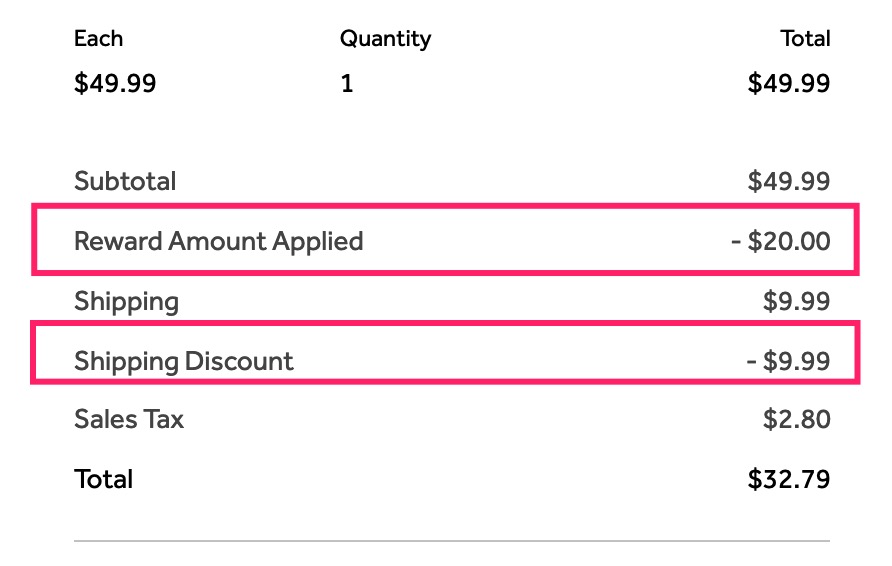Click the "Shipping Discount" label
The image size is (892, 566).
[184, 361]
